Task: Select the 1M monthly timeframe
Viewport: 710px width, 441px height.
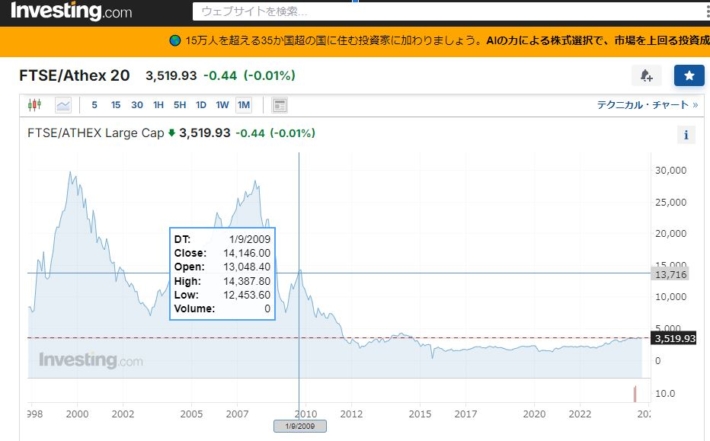Action: point(244,105)
